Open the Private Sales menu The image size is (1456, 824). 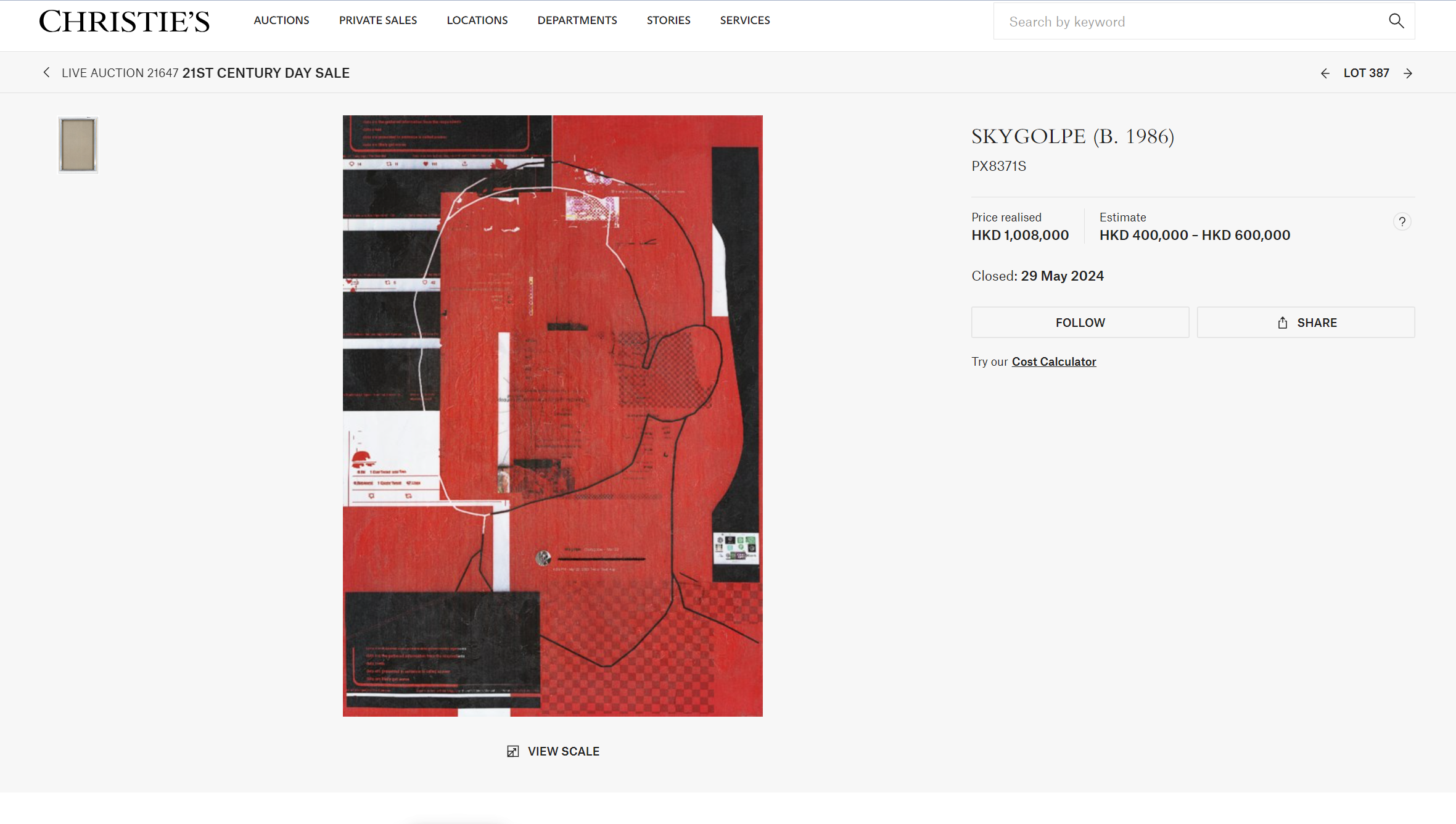click(x=378, y=20)
